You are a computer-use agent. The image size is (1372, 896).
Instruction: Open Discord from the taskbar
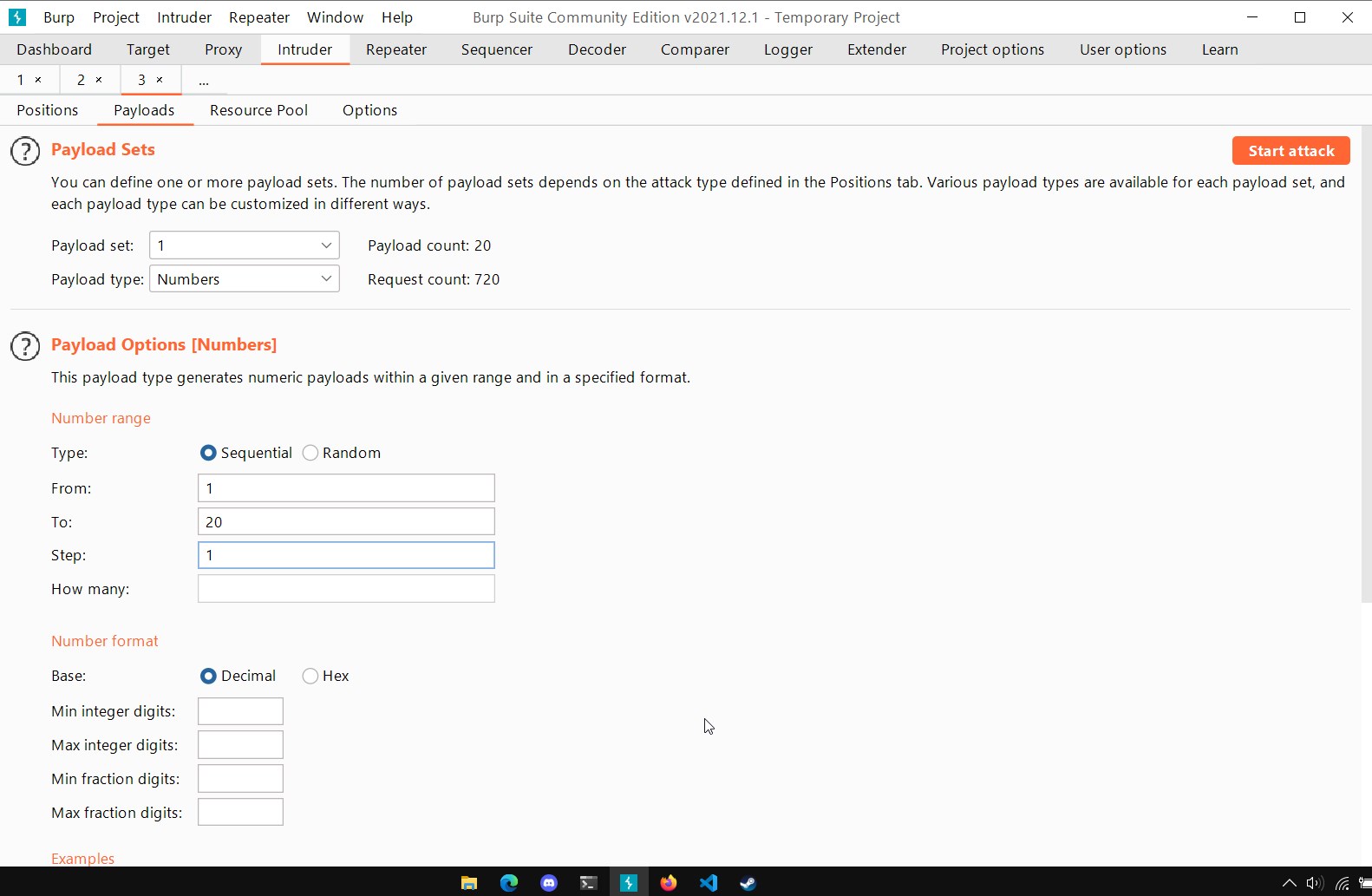[549, 883]
